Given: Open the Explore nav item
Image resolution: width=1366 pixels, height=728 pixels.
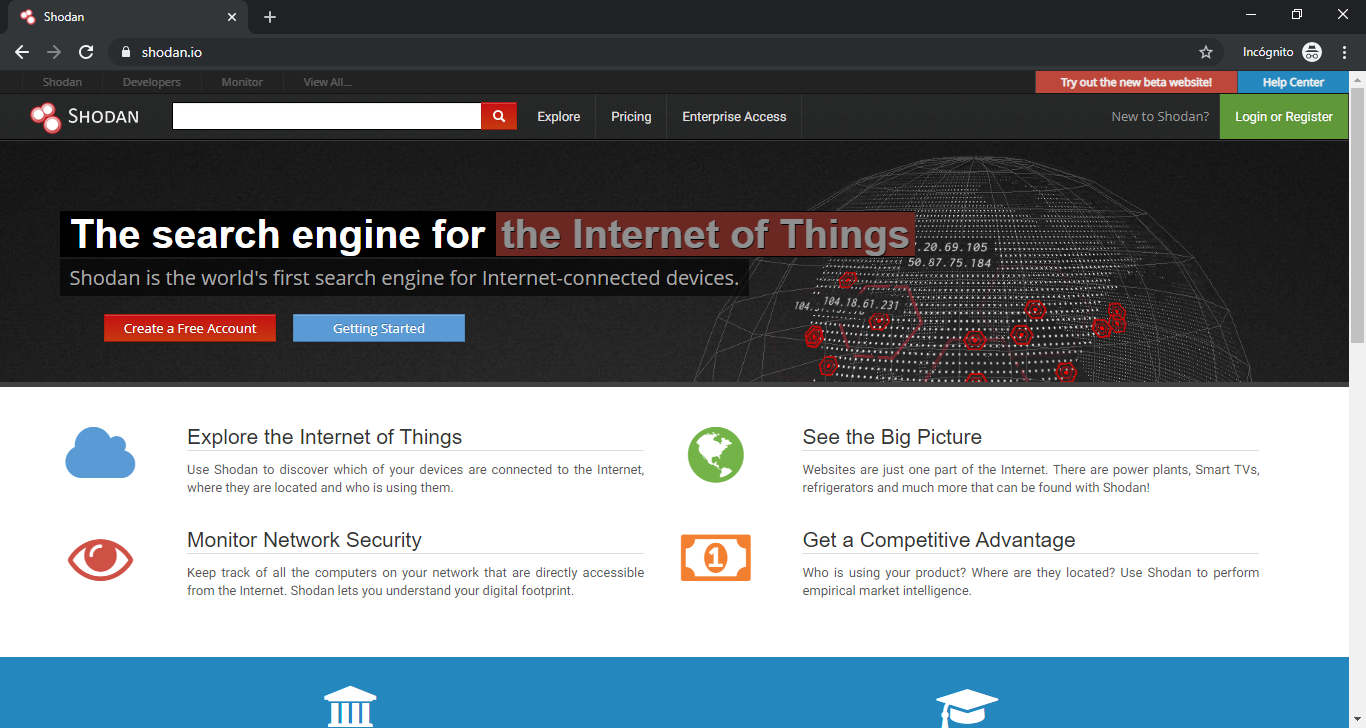Looking at the screenshot, I should pyautogui.click(x=558, y=117).
